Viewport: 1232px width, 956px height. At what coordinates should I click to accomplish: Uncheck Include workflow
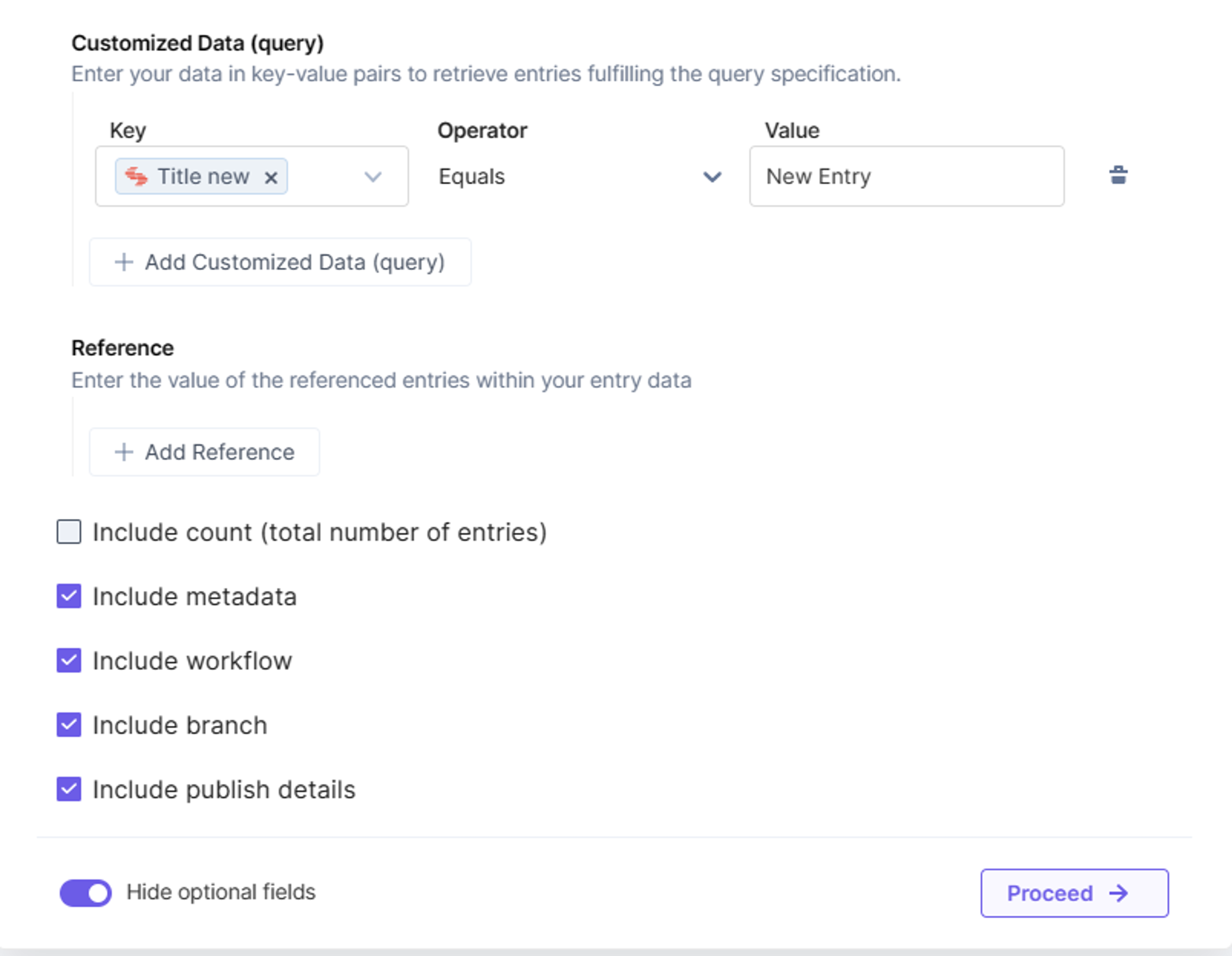(x=69, y=661)
